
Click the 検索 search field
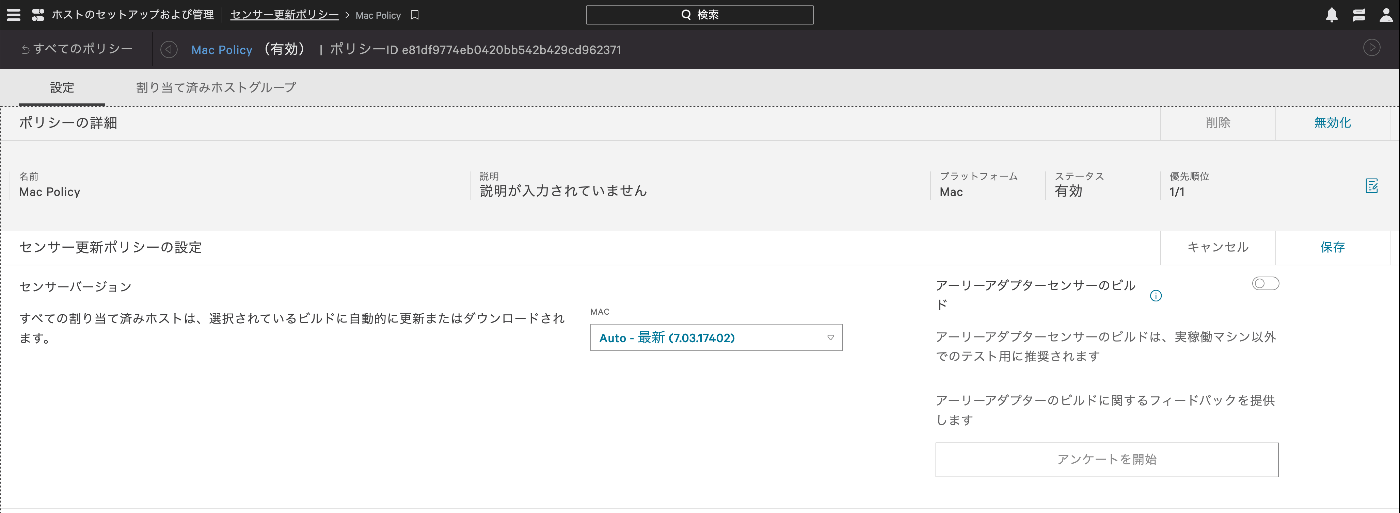point(700,15)
